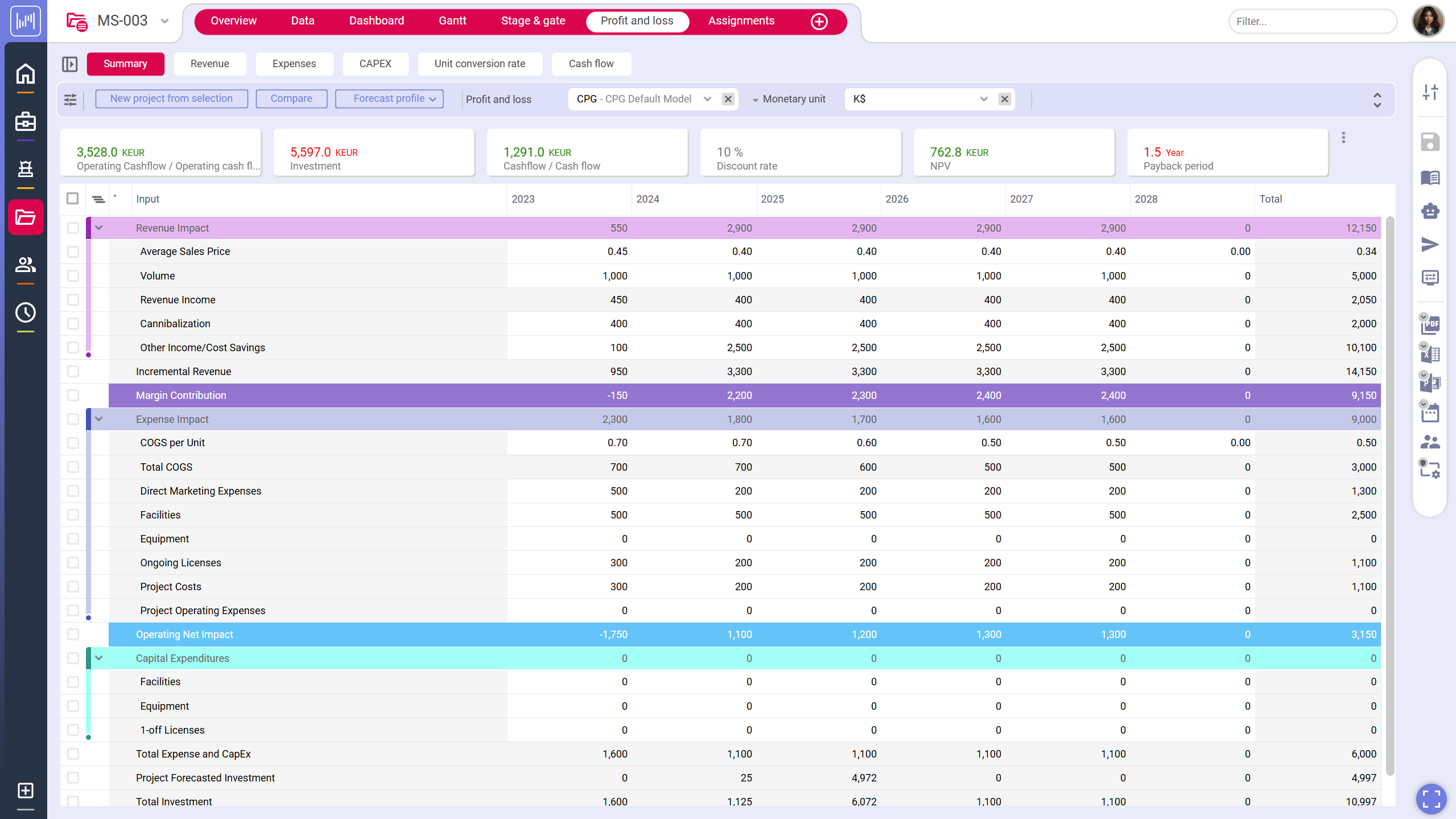Switch to the Assignments tab
This screenshot has height=819, width=1456.
point(741,20)
